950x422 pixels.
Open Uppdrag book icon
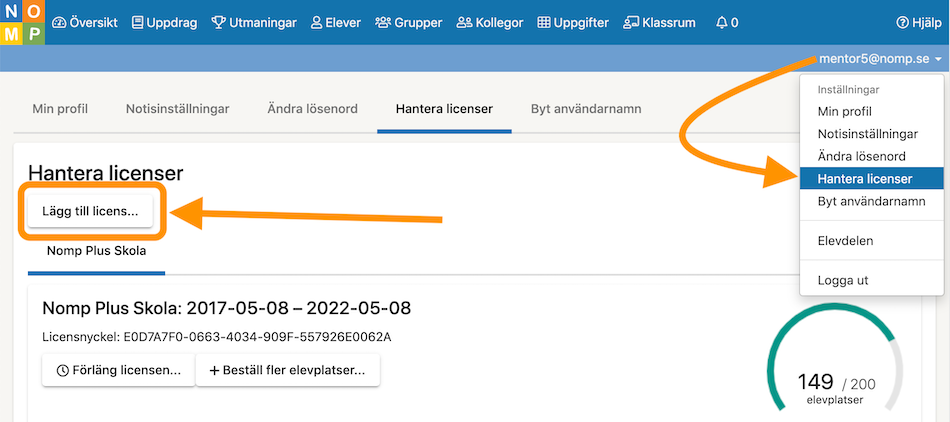138,23
